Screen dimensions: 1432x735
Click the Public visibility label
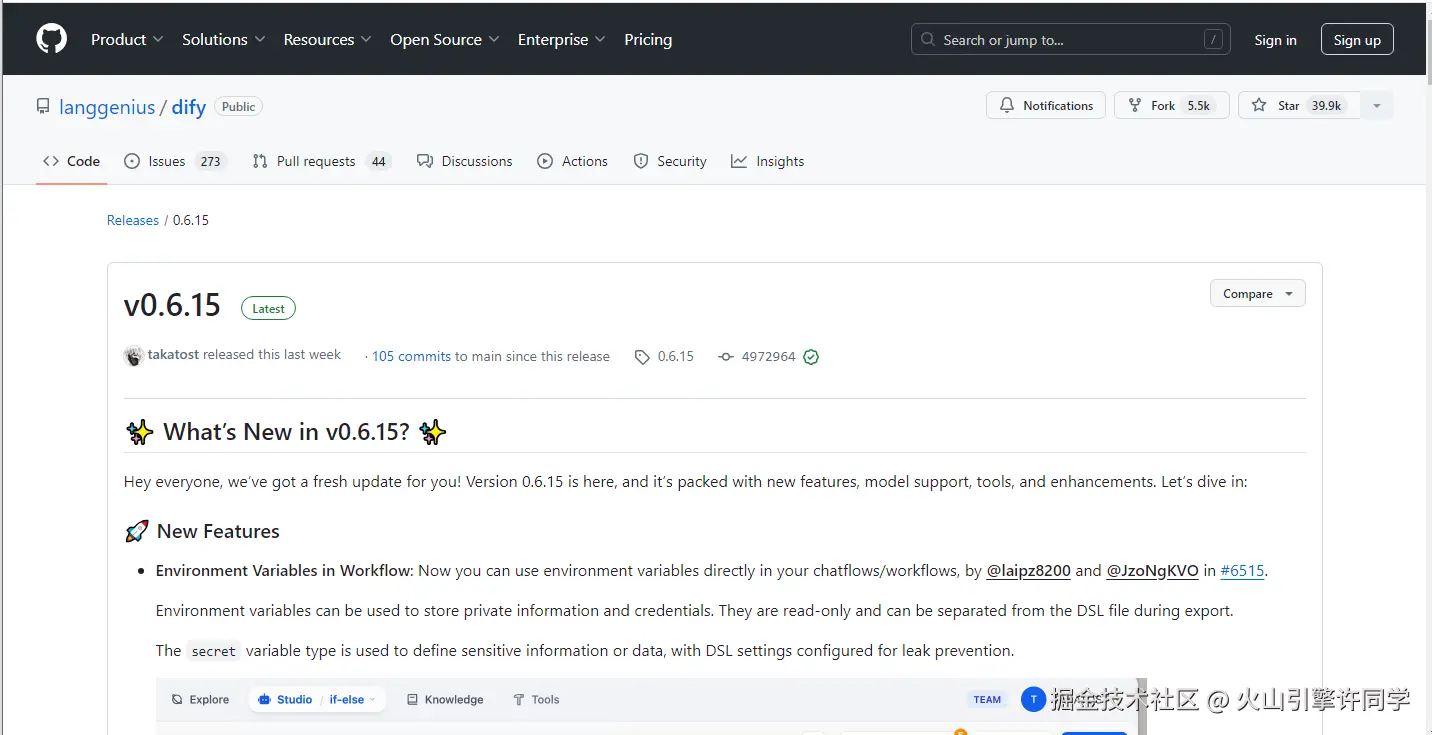click(x=239, y=107)
